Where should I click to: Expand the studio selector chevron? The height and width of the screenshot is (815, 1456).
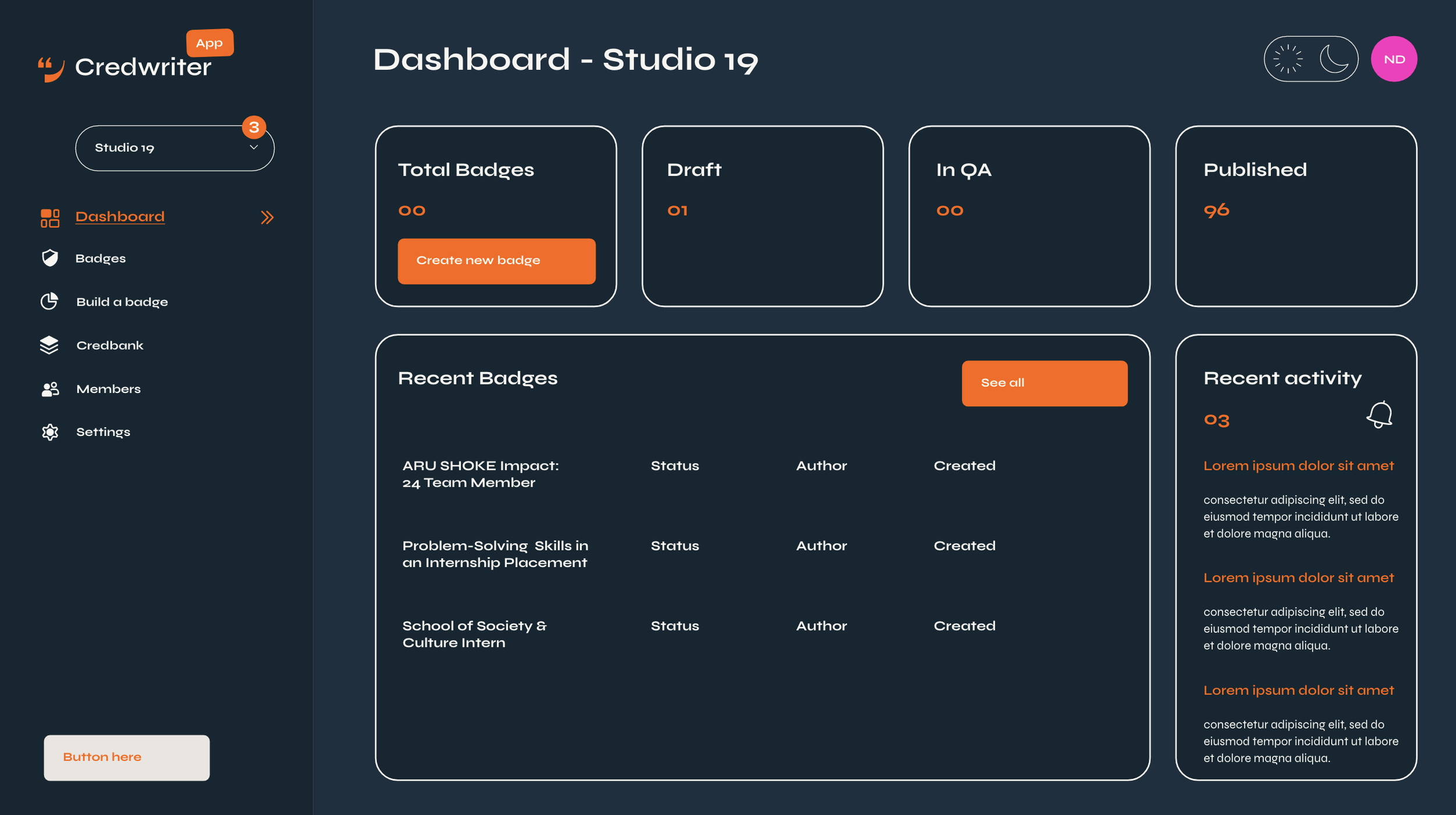click(253, 149)
